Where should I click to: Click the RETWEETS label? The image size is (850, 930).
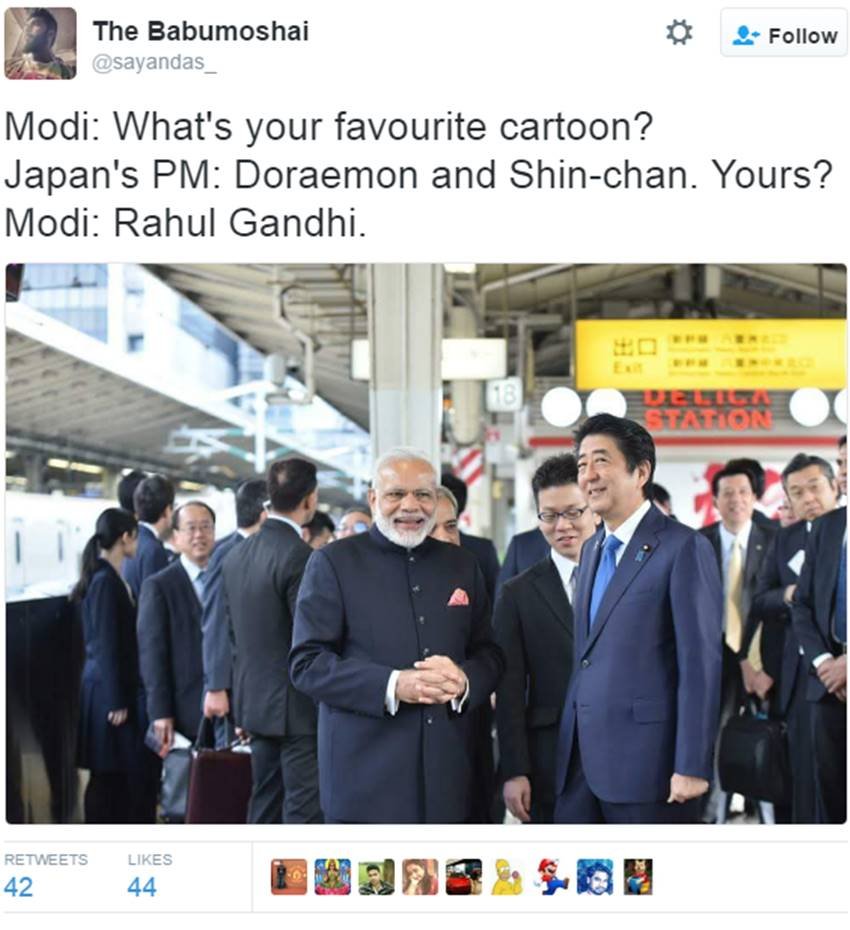pyautogui.click(x=46, y=859)
